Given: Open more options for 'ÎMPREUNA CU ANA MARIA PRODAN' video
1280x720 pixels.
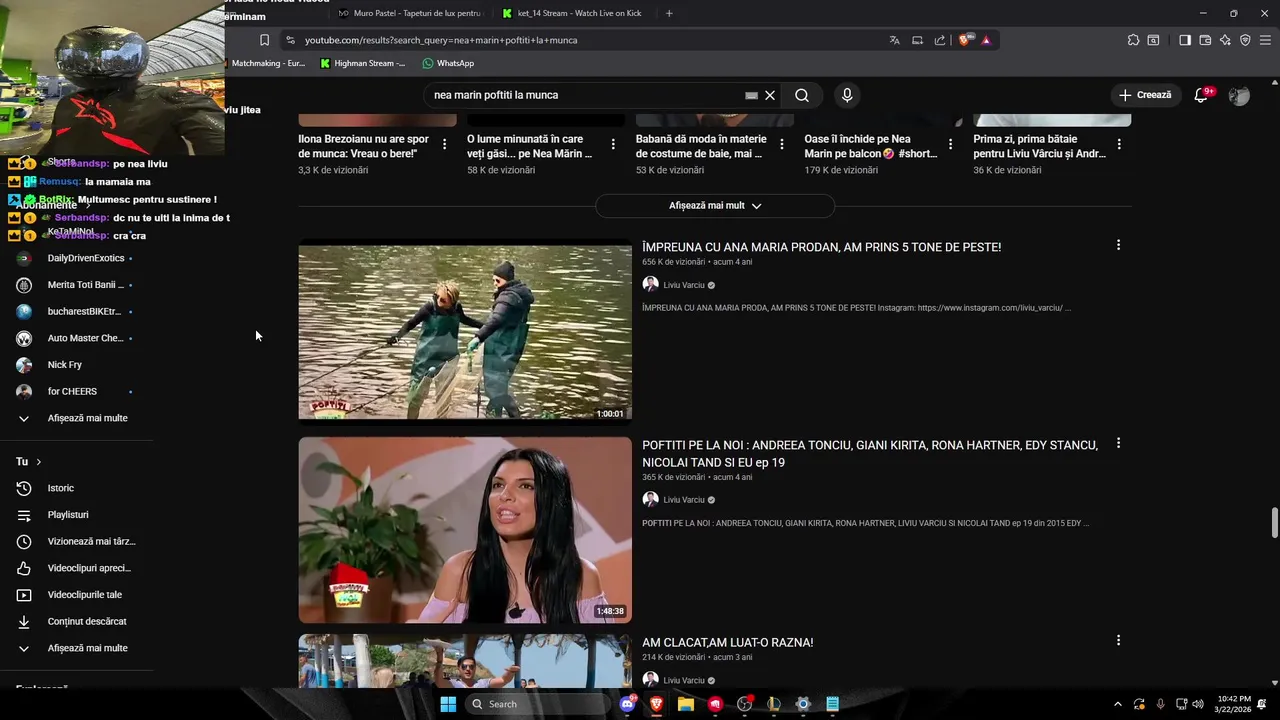Looking at the screenshot, I should (x=1118, y=245).
